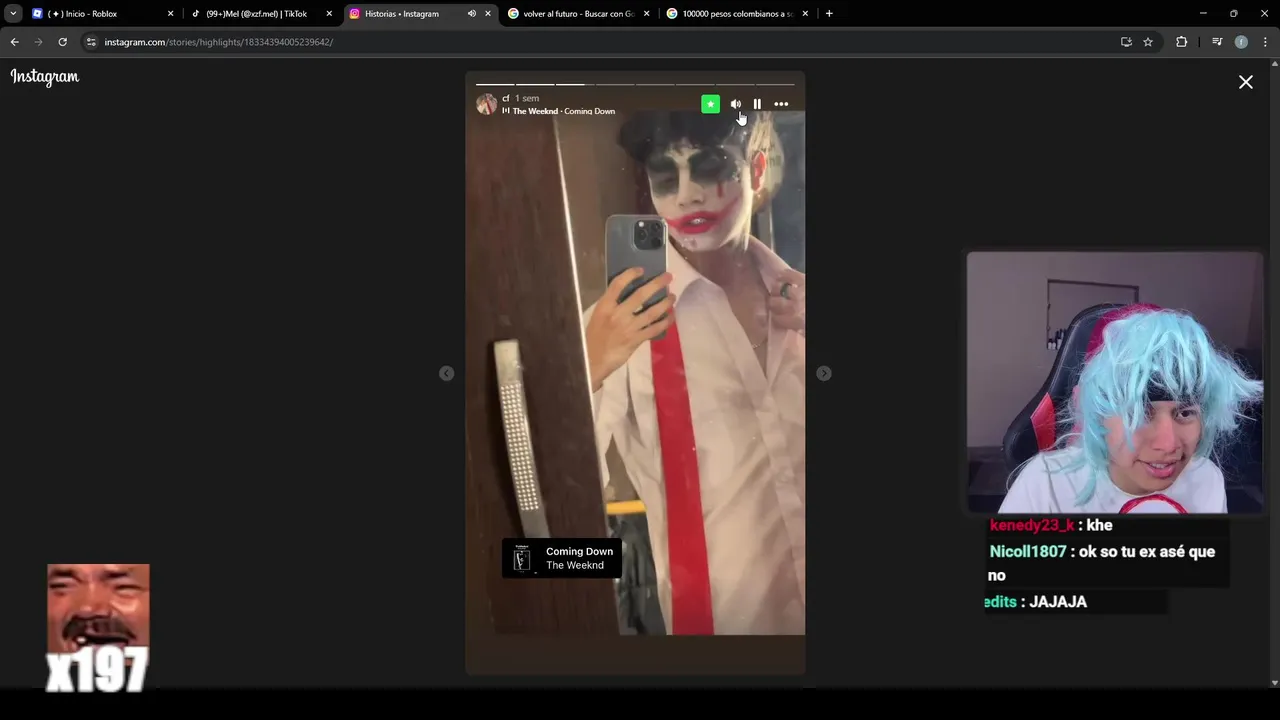Go to the previous story arrow
The width and height of the screenshot is (1280, 720).
point(447,373)
